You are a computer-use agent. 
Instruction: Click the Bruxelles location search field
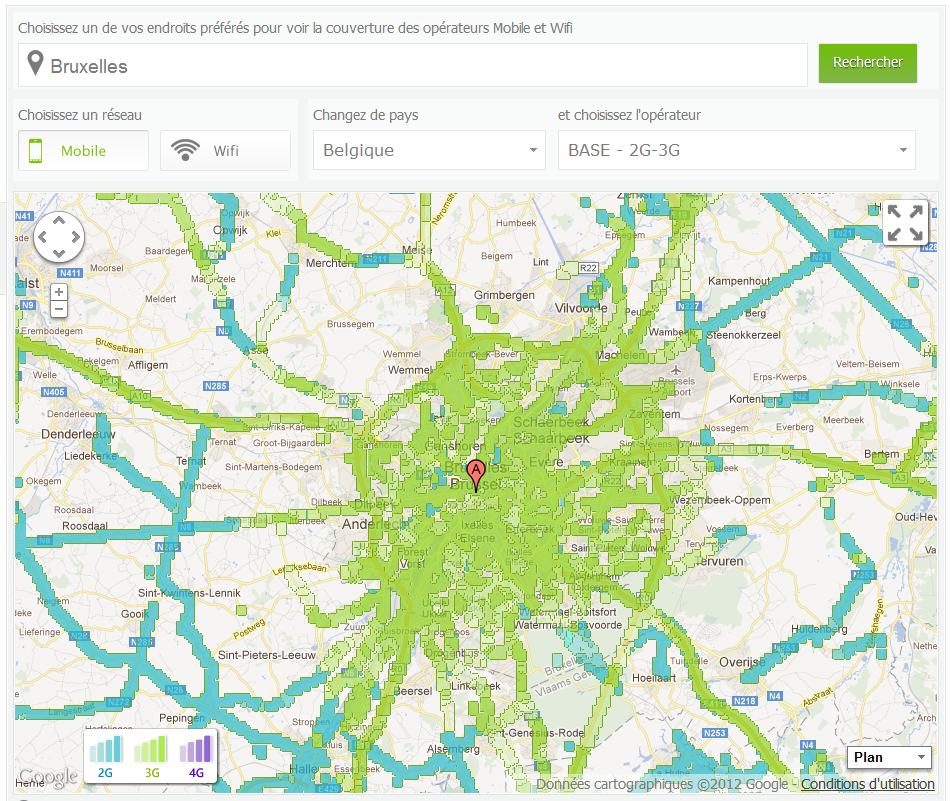click(413, 65)
